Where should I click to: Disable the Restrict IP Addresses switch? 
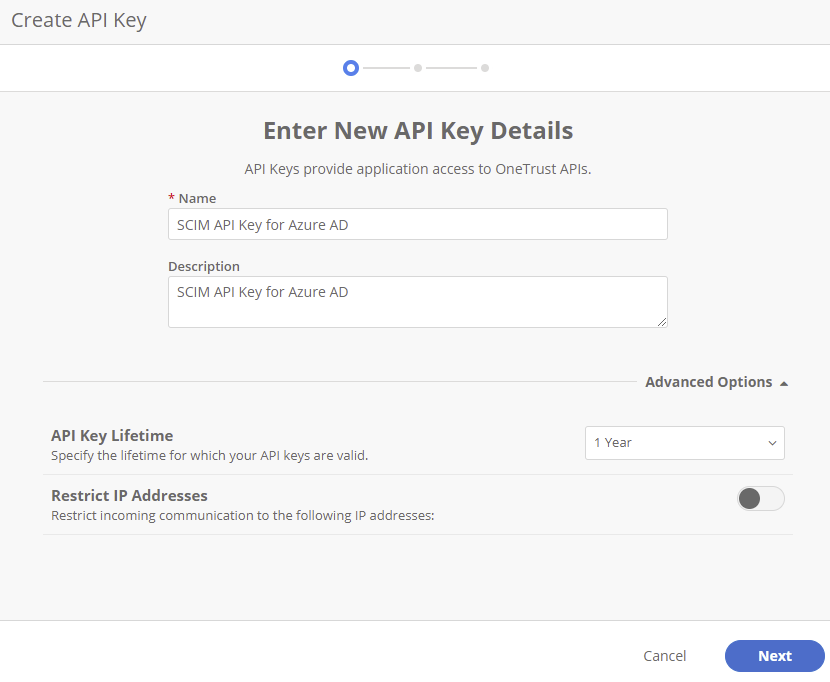coord(760,498)
